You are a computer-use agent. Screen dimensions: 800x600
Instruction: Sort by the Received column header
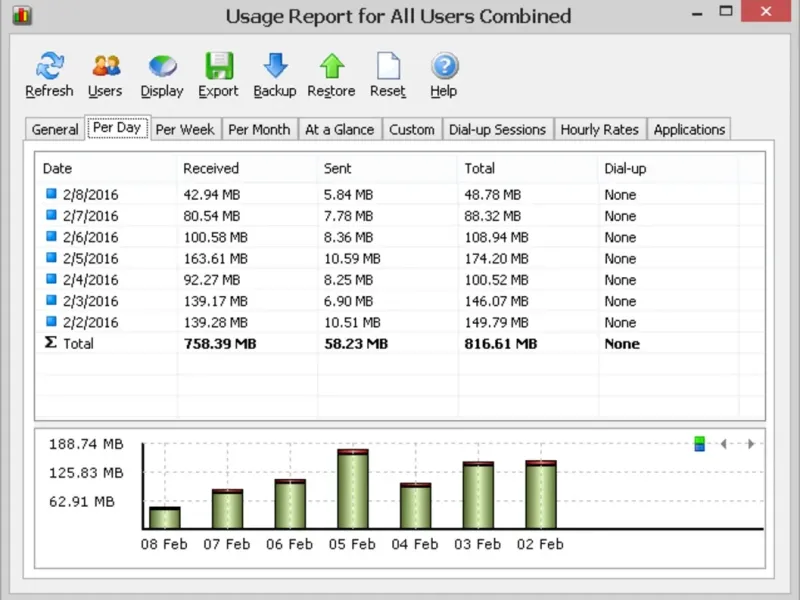click(x=247, y=168)
